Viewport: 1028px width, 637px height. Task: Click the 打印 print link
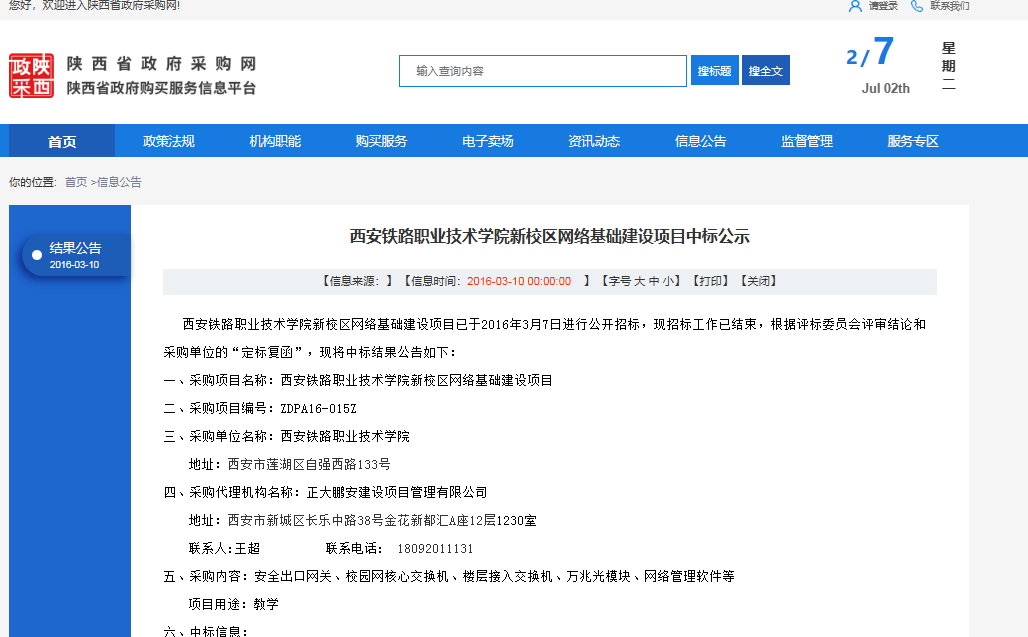pos(712,281)
